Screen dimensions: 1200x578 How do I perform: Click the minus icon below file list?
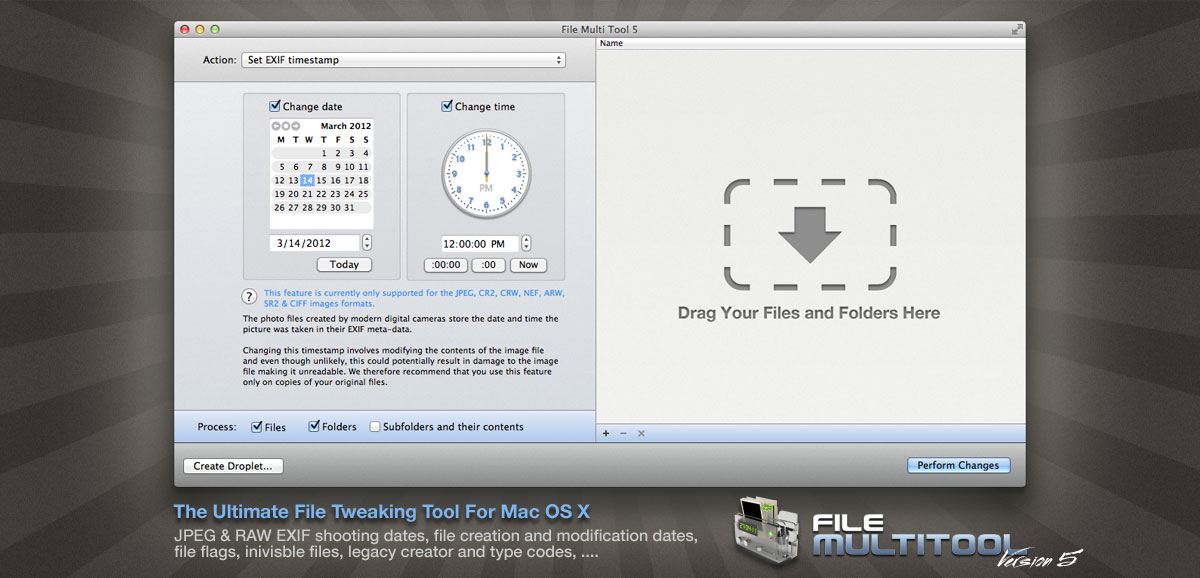[x=623, y=433]
